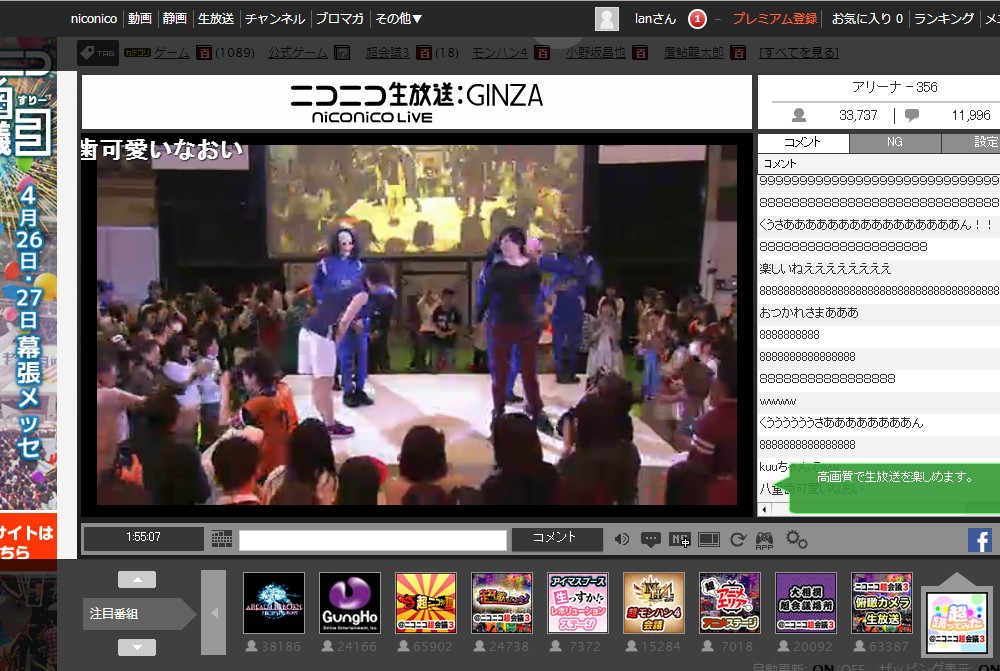The height and width of the screenshot is (671, 1000).
Task: Open the 動画 menu item
Action: [140, 18]
